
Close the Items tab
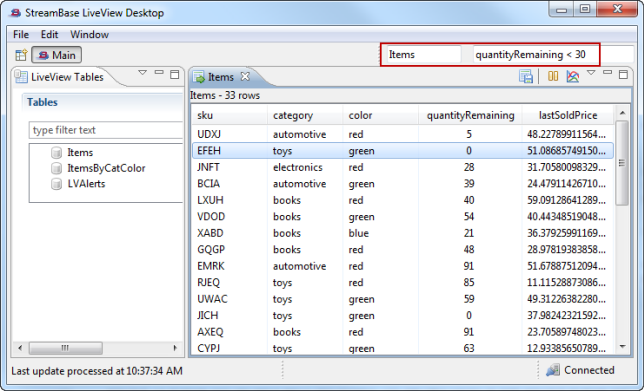(x=245, y=76)
